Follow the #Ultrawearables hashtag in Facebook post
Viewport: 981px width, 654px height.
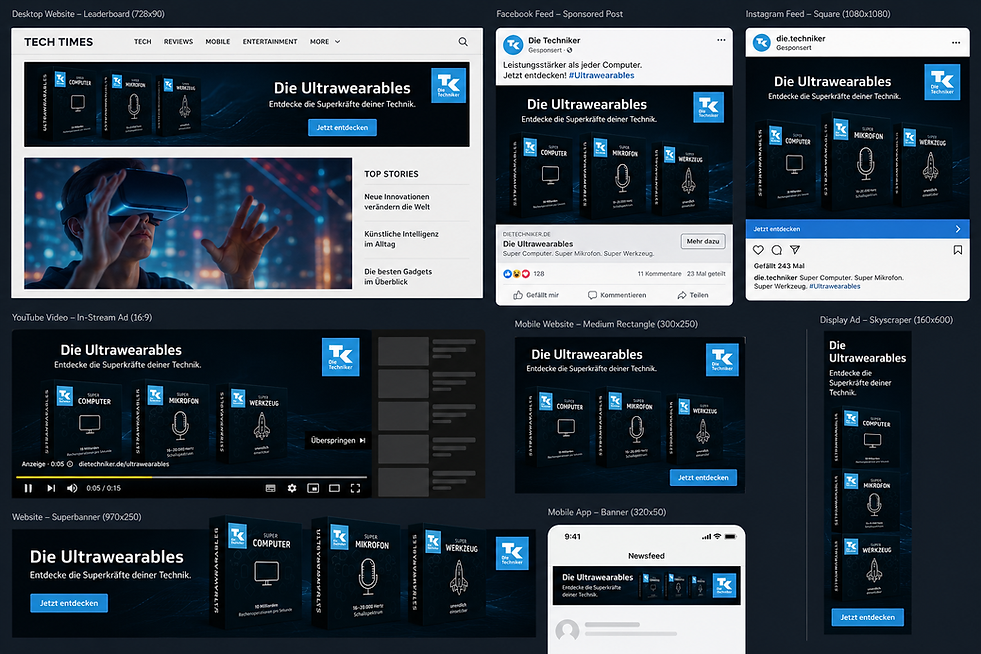point(601,75)
